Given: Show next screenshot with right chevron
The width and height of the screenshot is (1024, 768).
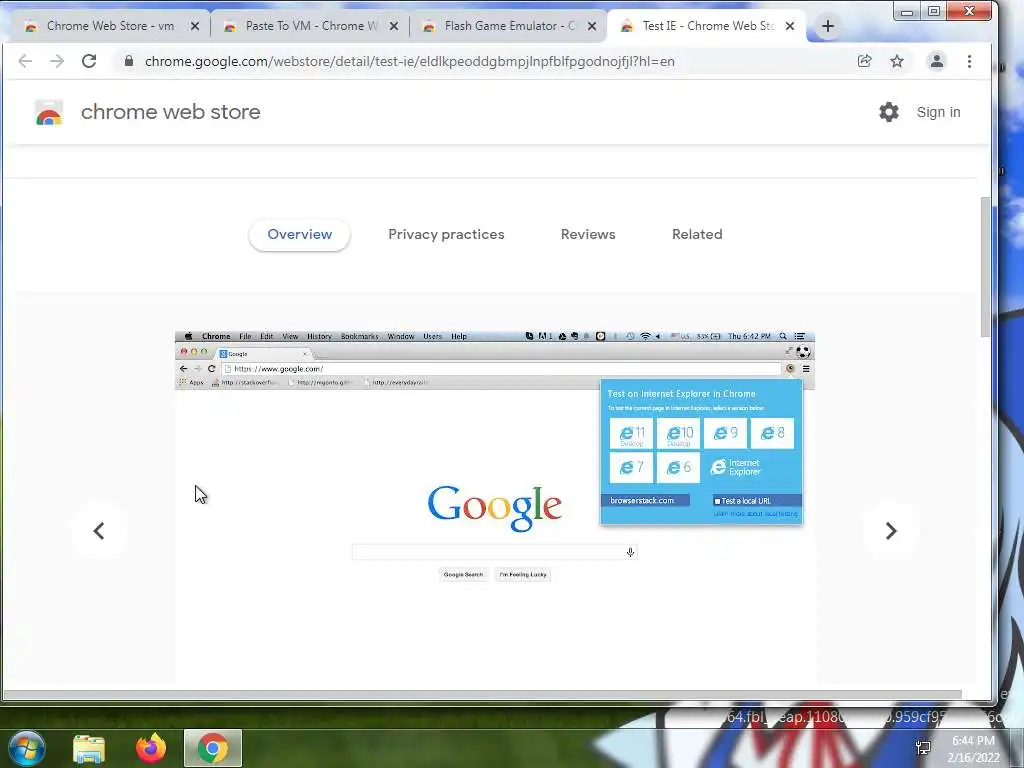Looking at the screenshot, I should (x=891, y=531).
